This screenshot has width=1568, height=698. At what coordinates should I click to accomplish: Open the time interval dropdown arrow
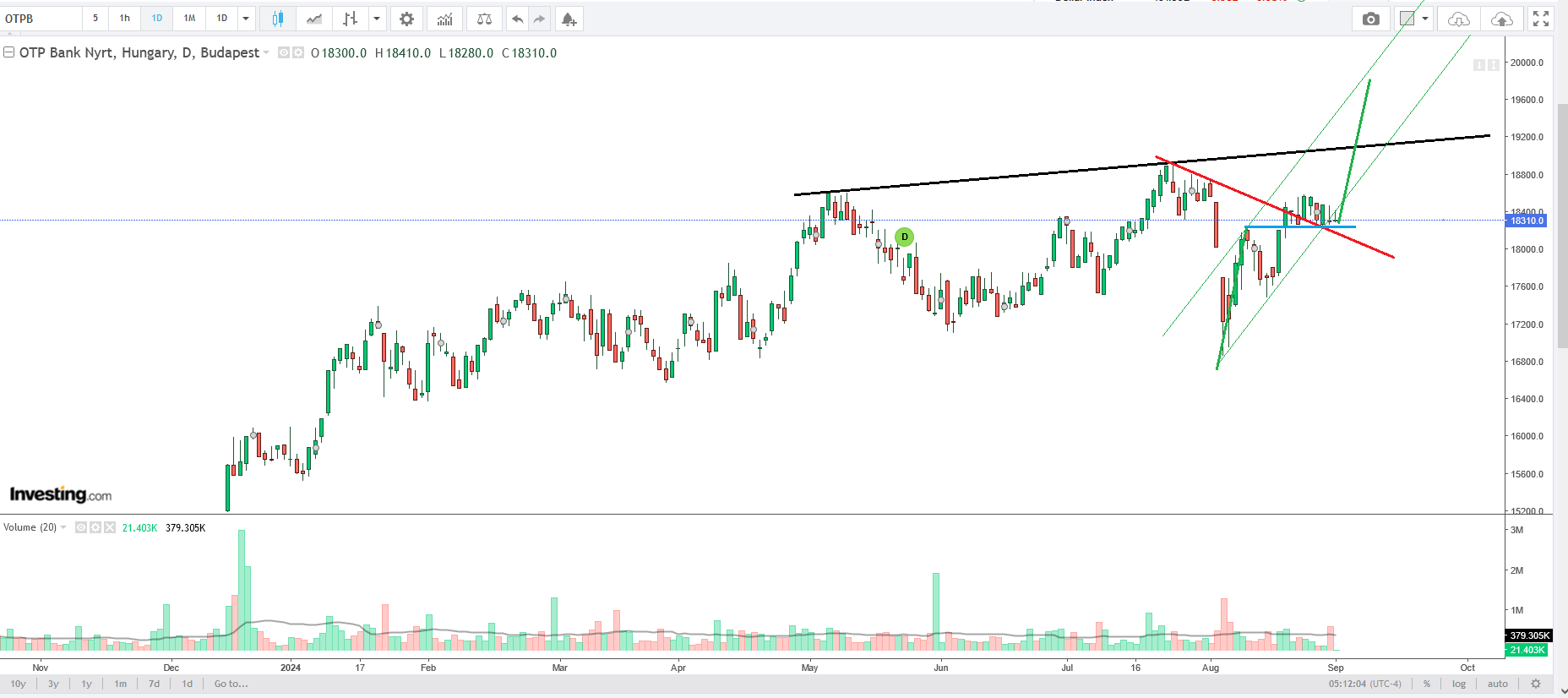click(246, 19)
